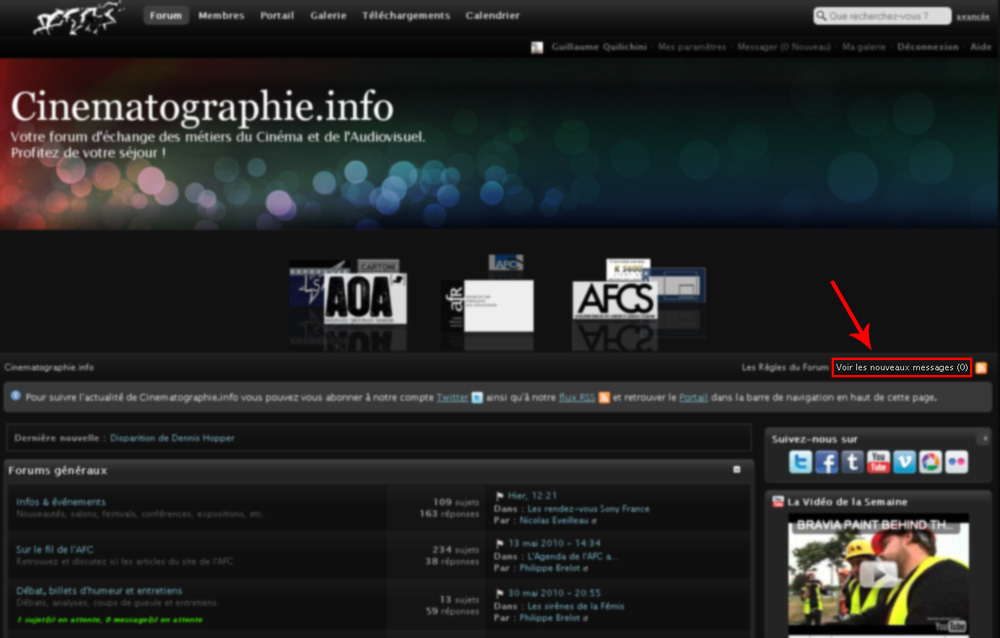Open the Portail navigation tab
This screenshot has width=1000, height=638.
[x=277, y=15]
